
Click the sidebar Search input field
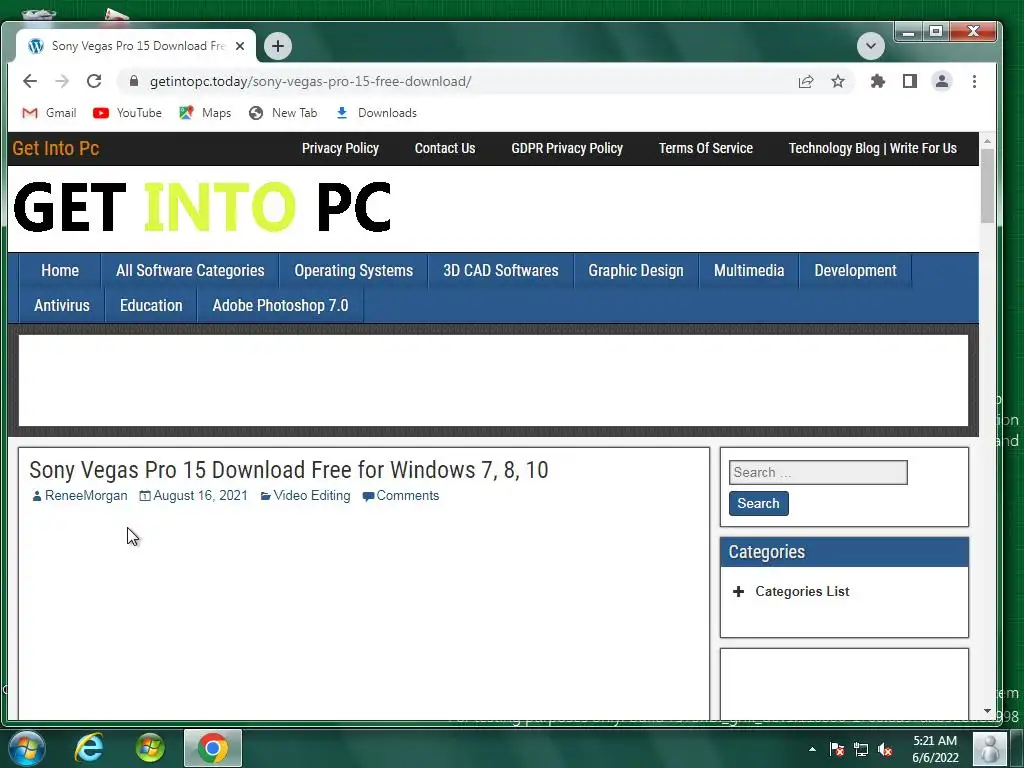pos(818,472)
